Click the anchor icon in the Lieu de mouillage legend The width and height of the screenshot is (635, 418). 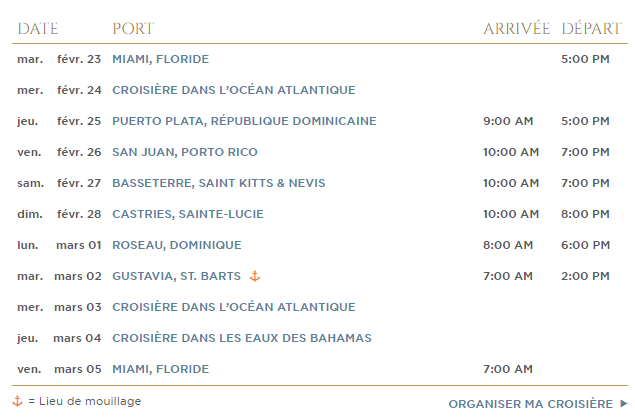17,401
